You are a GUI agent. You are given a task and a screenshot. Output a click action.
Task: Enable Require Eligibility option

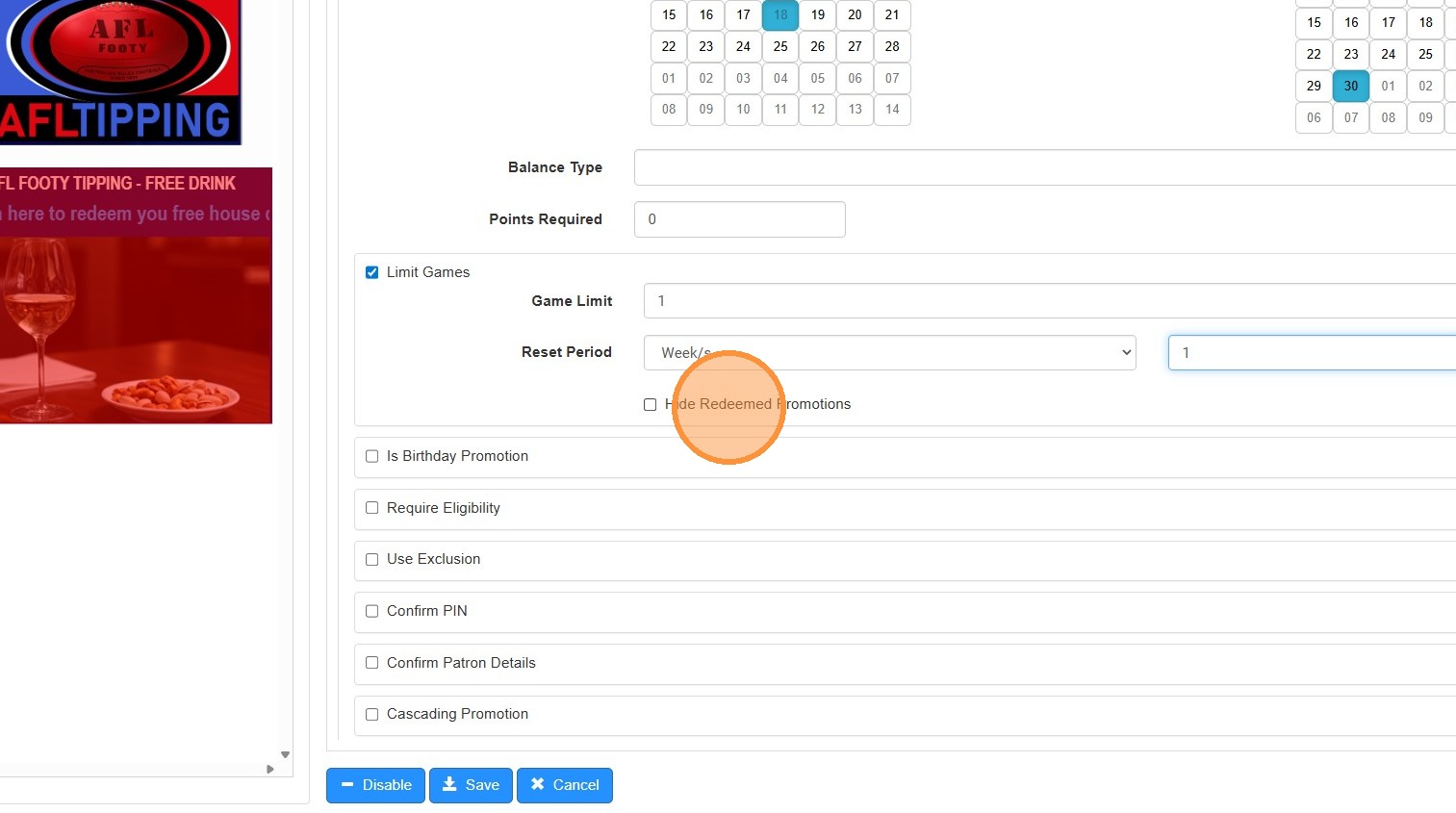(372, 508)
